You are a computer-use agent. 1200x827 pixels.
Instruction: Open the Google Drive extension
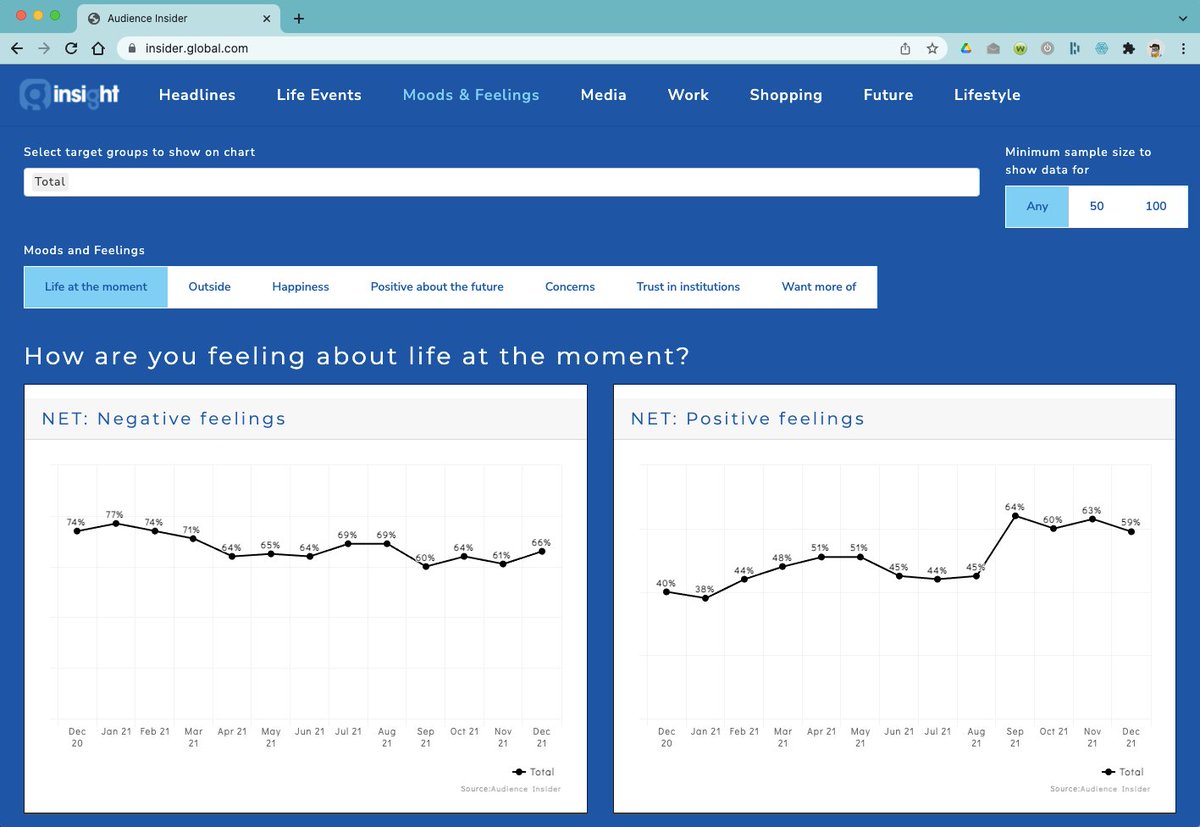[x=967, y=48]
